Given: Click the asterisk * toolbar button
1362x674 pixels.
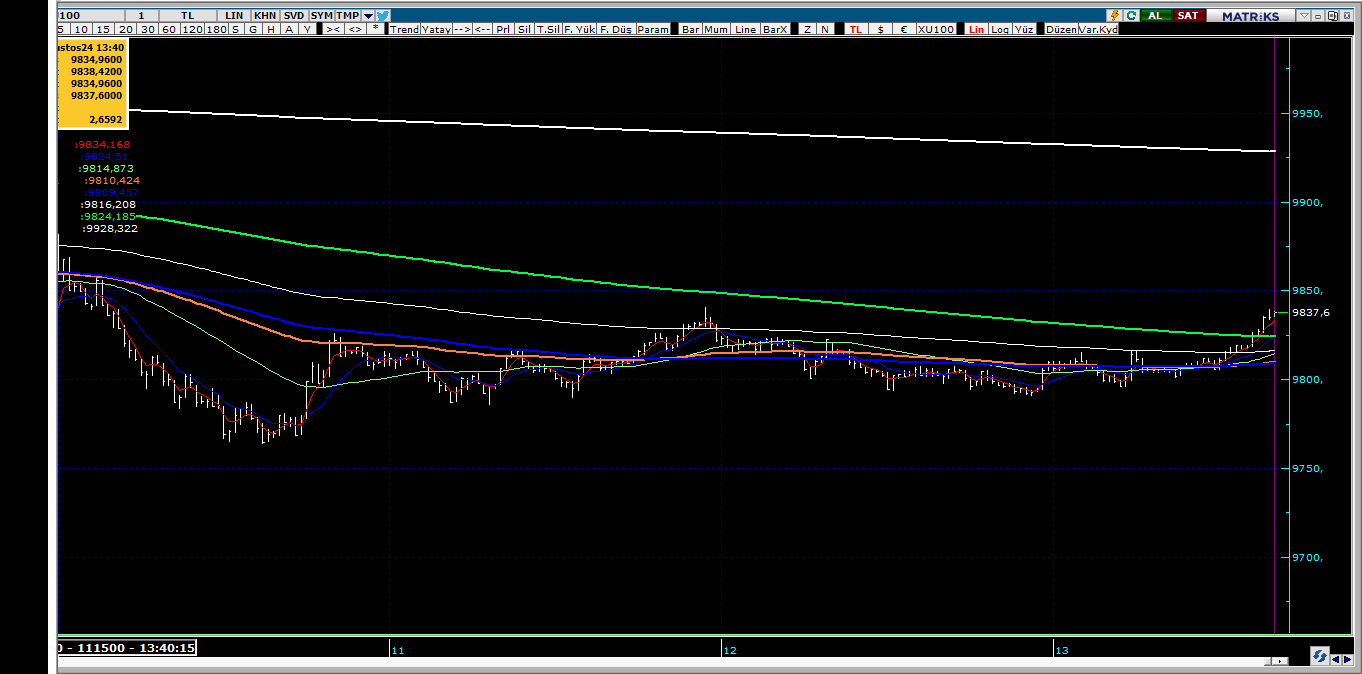Looking at the screenshot, I should point(375,29).
